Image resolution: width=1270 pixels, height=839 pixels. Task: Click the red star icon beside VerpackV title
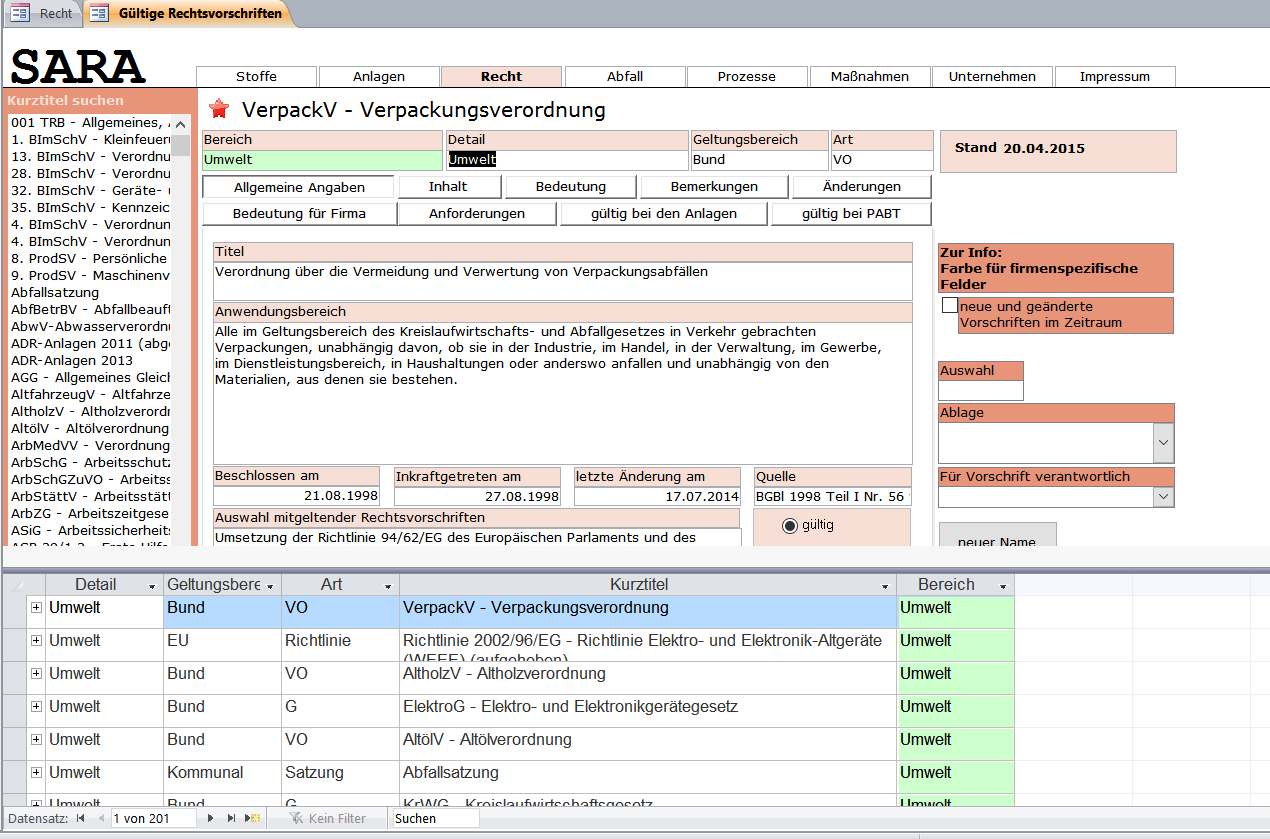point(218,109)
